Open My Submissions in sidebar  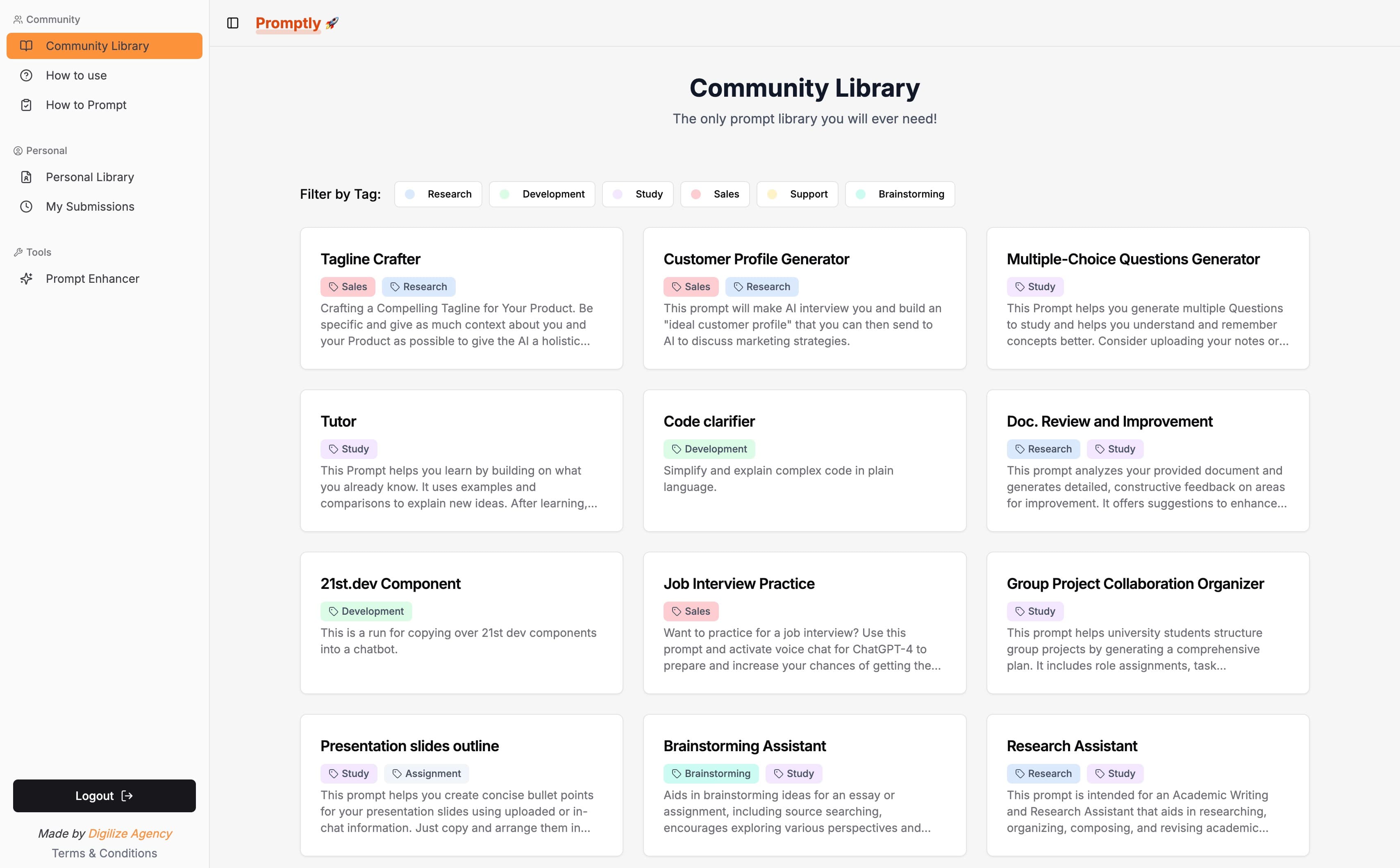point(90,207)
